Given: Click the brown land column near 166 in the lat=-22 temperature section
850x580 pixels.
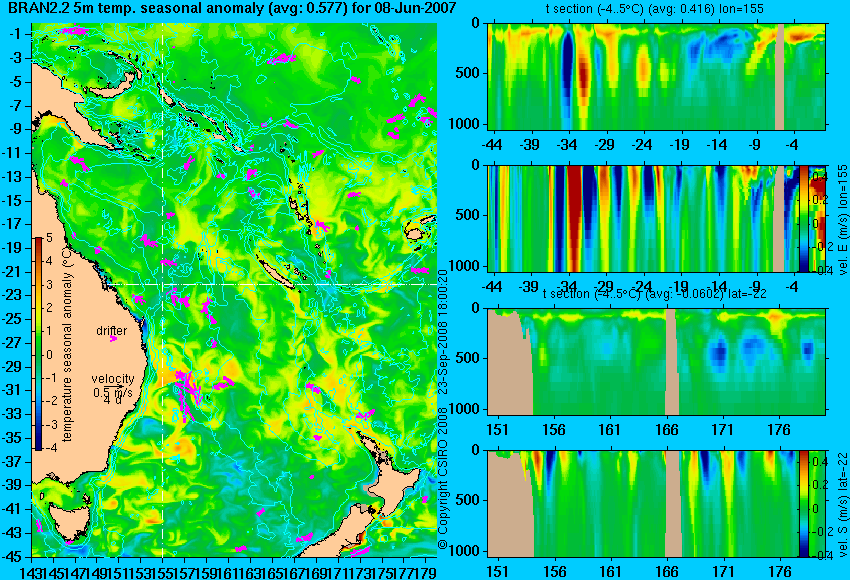Looking at the screenshot, I should click(671, 362).
